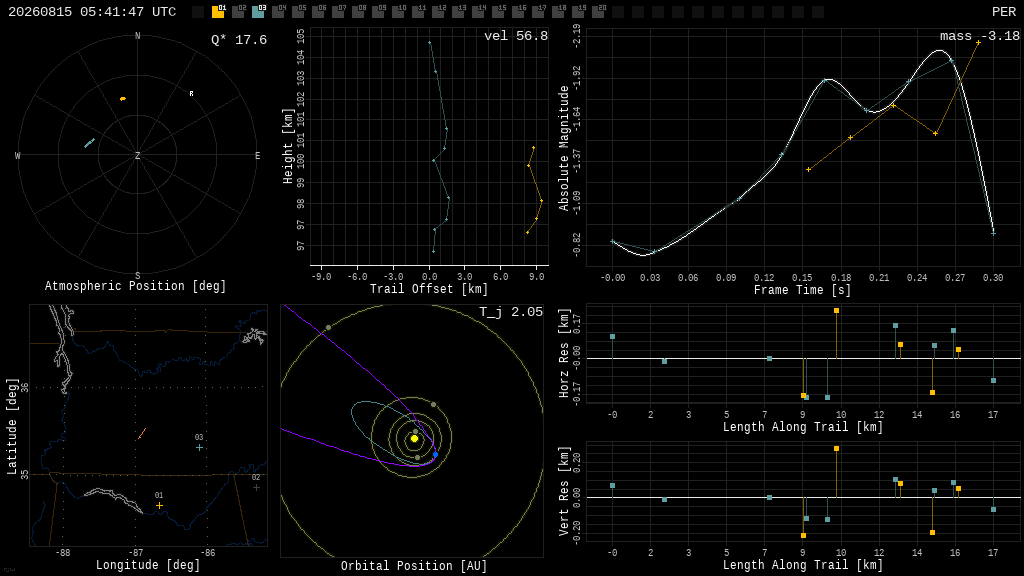Image resolution: width=1024 pixels, height=576 pixels.
Task: Toggle station 03 teal indicator box
Action: click(259, 12)
